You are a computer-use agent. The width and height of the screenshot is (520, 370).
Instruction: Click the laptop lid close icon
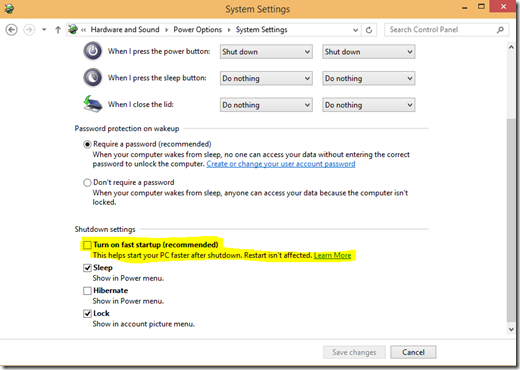tap(92, 104)
